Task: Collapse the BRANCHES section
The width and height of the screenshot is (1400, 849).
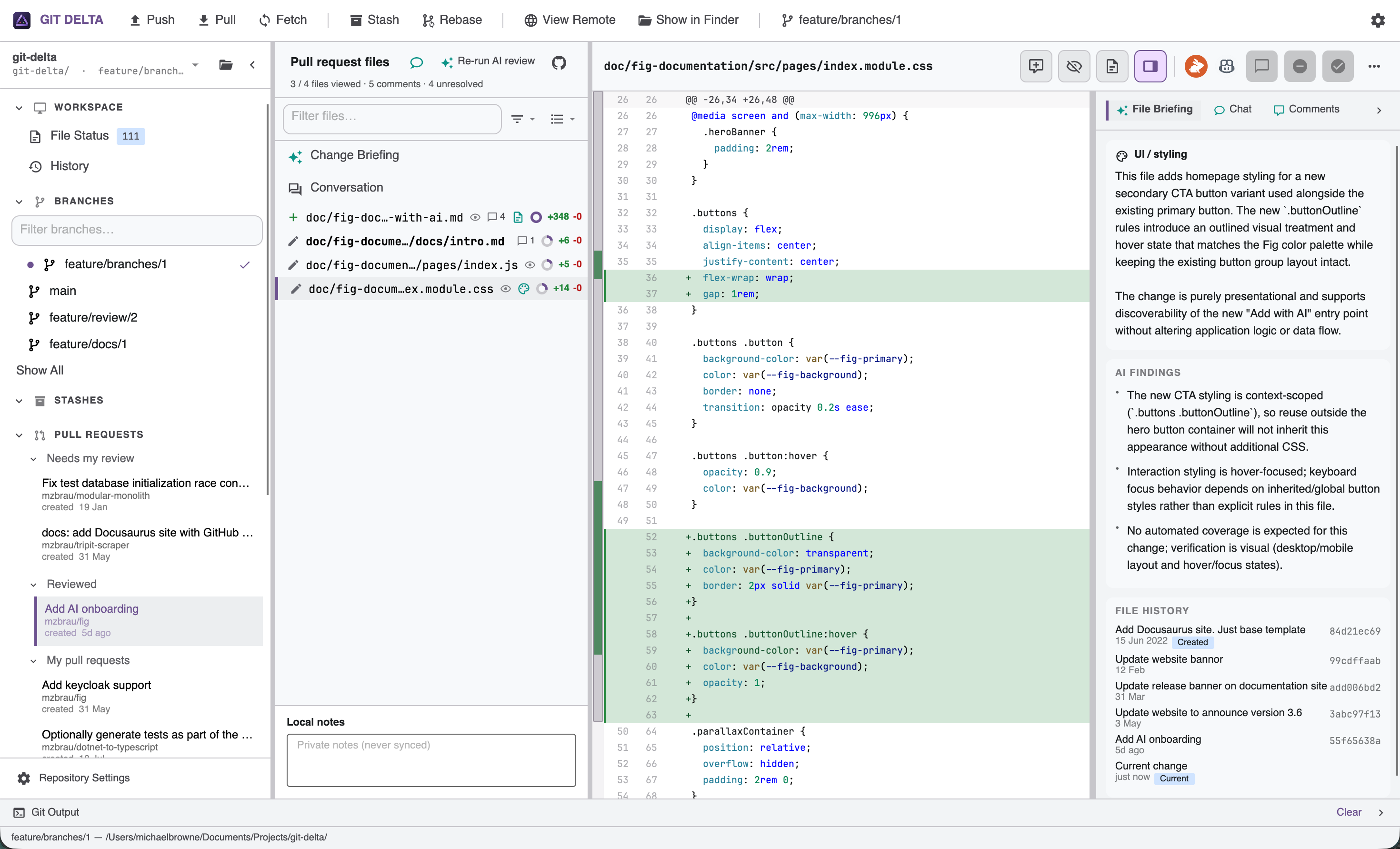Action: tap(20, 202)
